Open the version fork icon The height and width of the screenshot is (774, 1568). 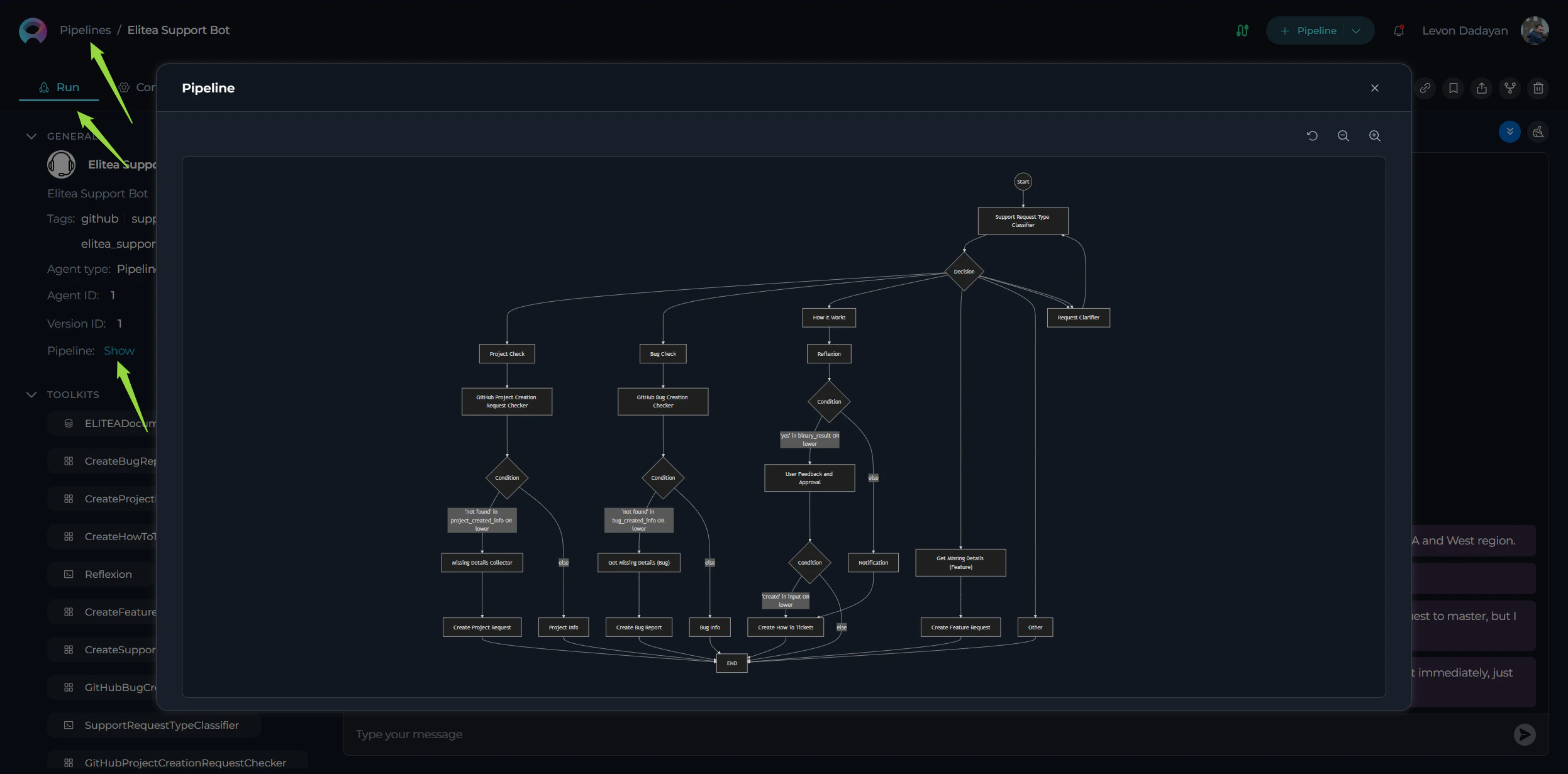point(1510,88)
